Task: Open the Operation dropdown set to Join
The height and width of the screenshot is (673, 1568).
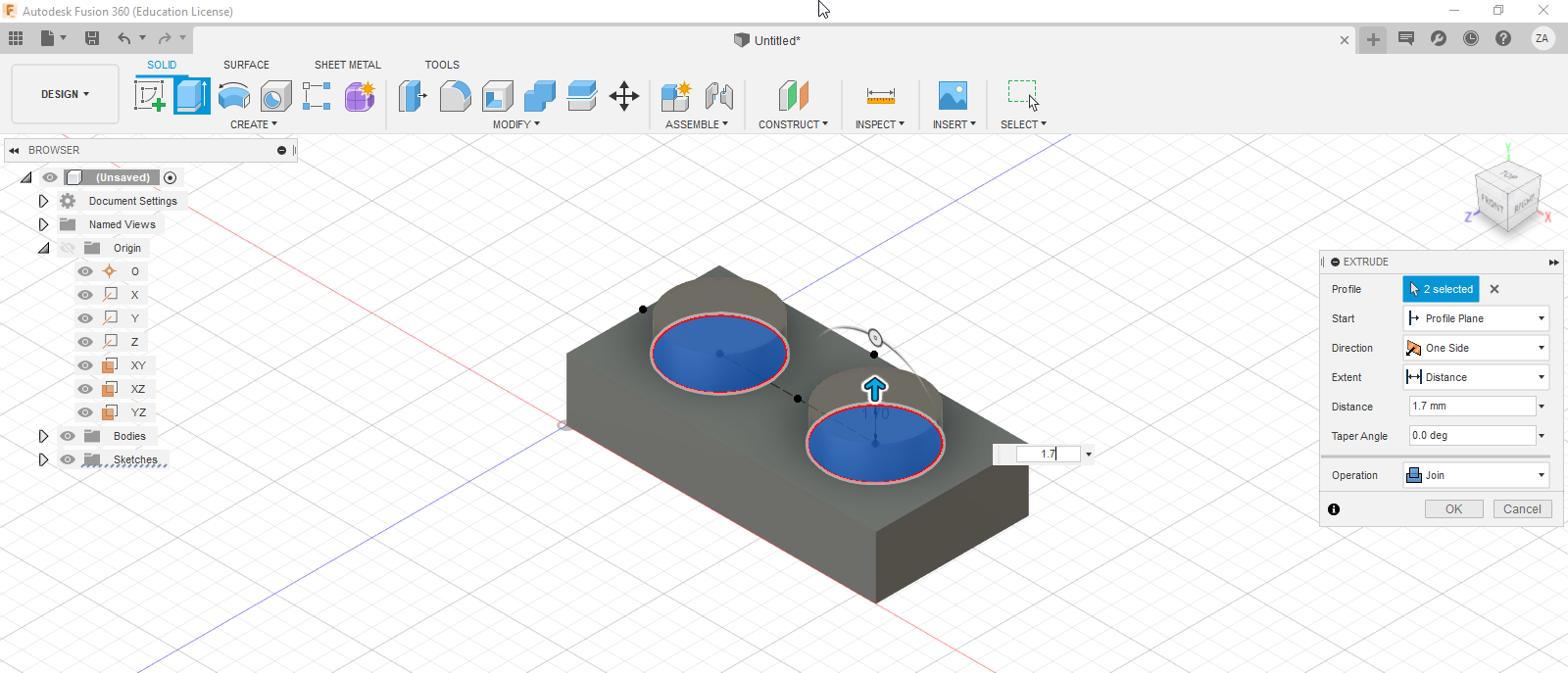Action: point(1476,475)
